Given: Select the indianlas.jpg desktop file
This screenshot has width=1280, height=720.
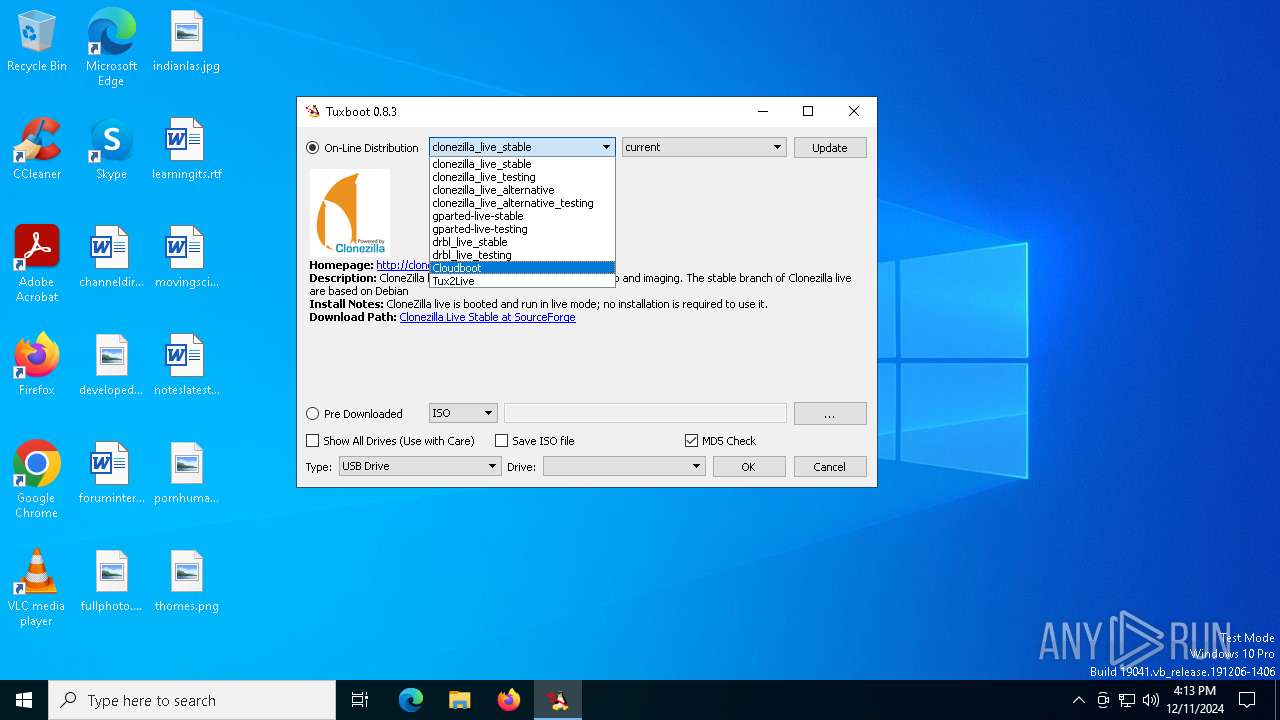Looking at the screenshot, I should [186, 42].
